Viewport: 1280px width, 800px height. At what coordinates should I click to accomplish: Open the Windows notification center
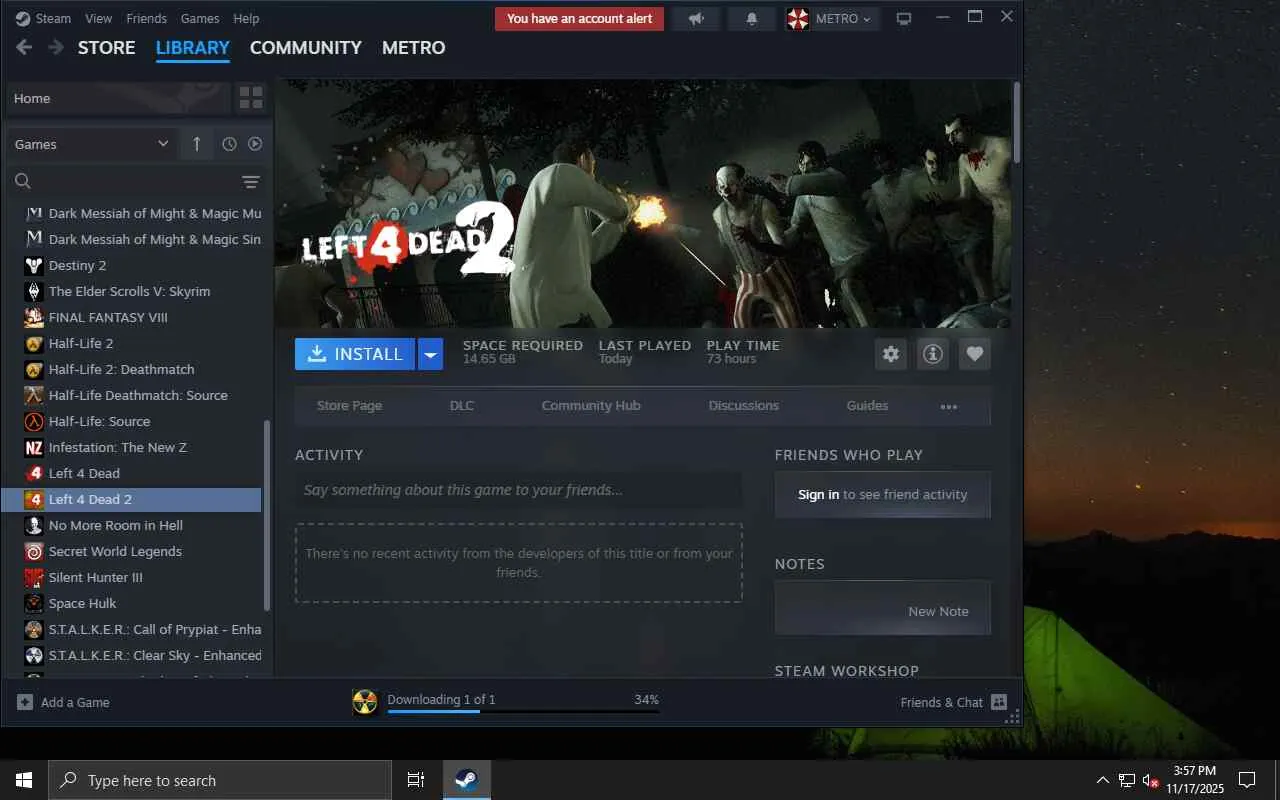coord(1247,780)
